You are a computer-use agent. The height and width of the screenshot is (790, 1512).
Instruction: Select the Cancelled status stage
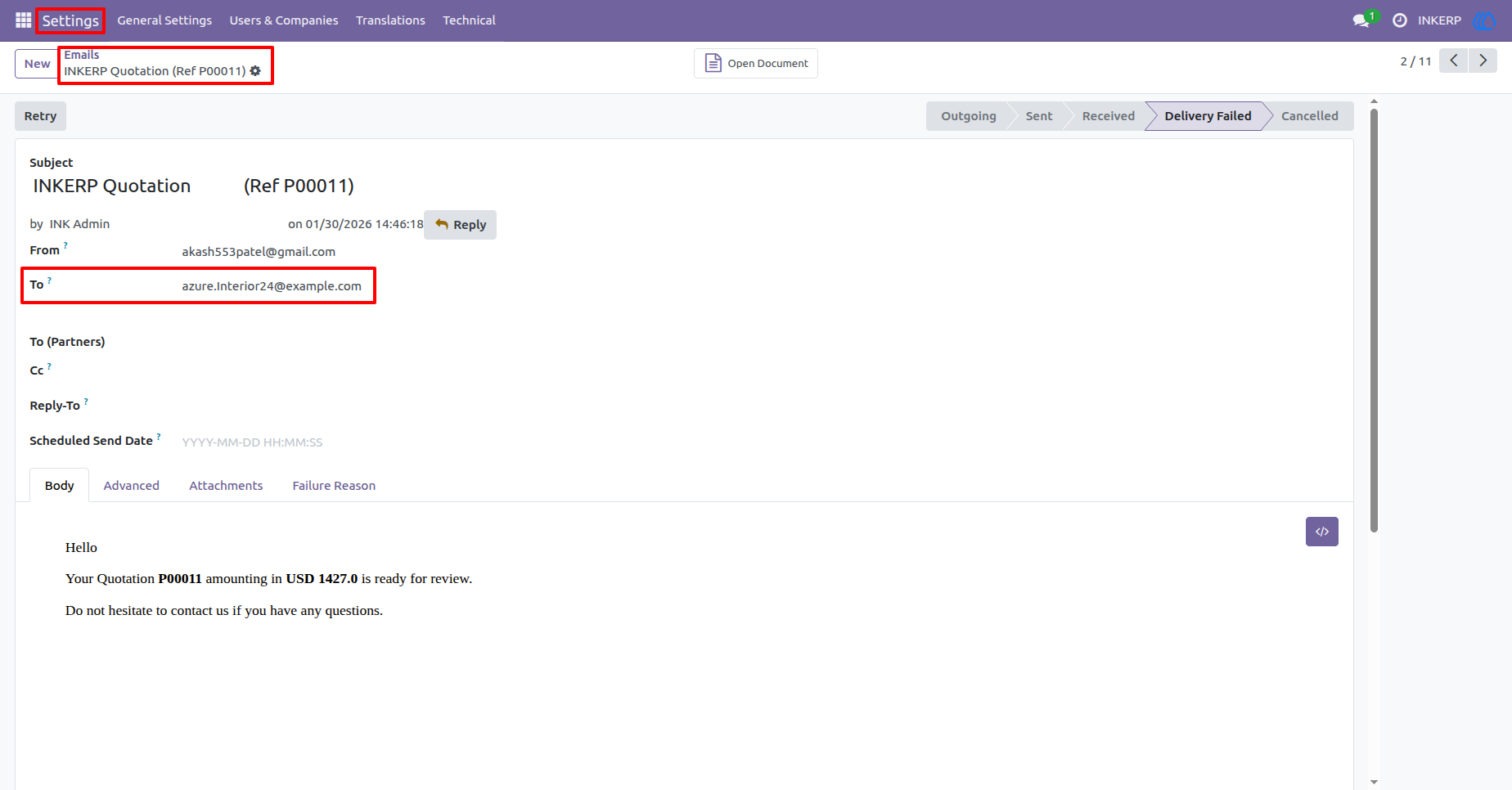1309,116
